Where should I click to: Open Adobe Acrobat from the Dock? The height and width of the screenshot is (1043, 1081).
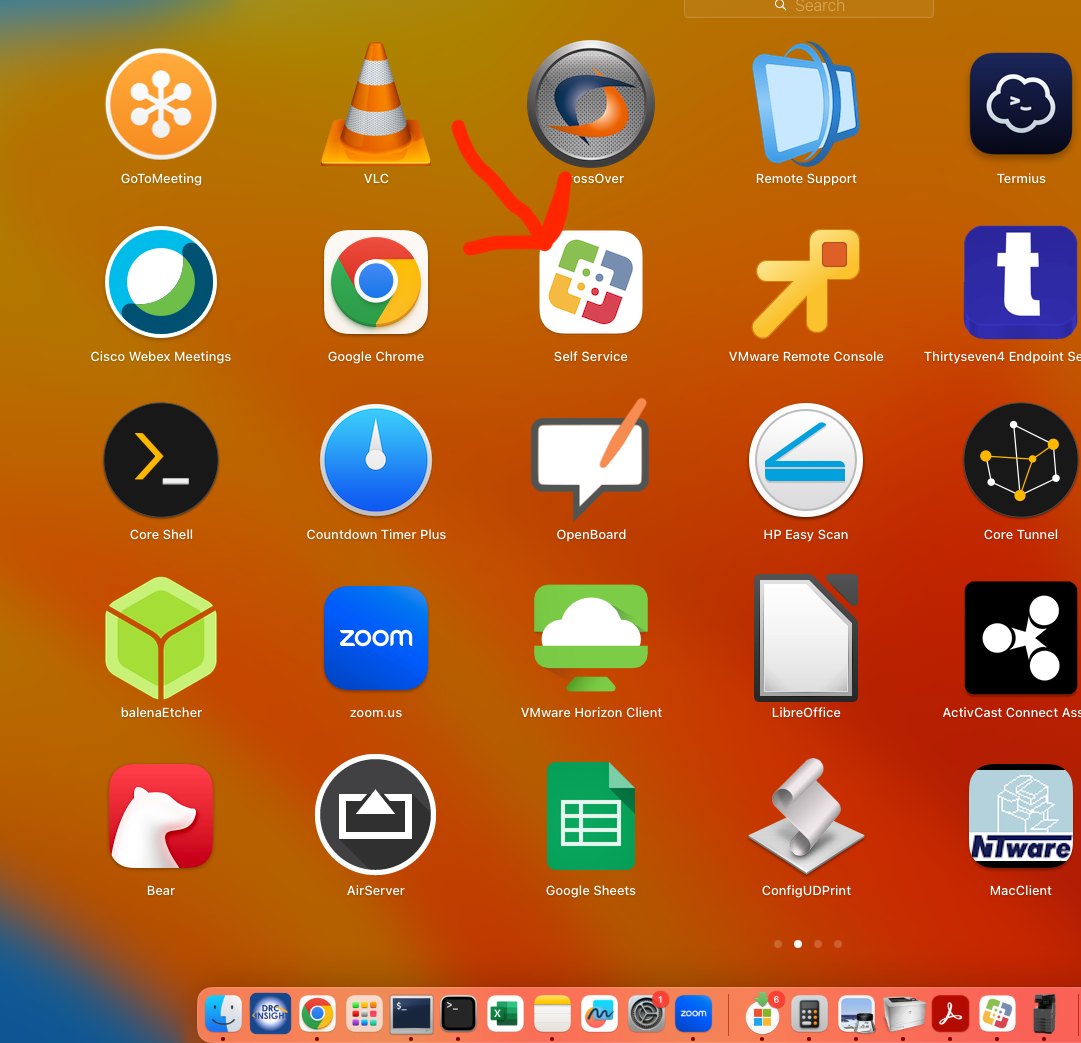click(x=950, y=1013)
